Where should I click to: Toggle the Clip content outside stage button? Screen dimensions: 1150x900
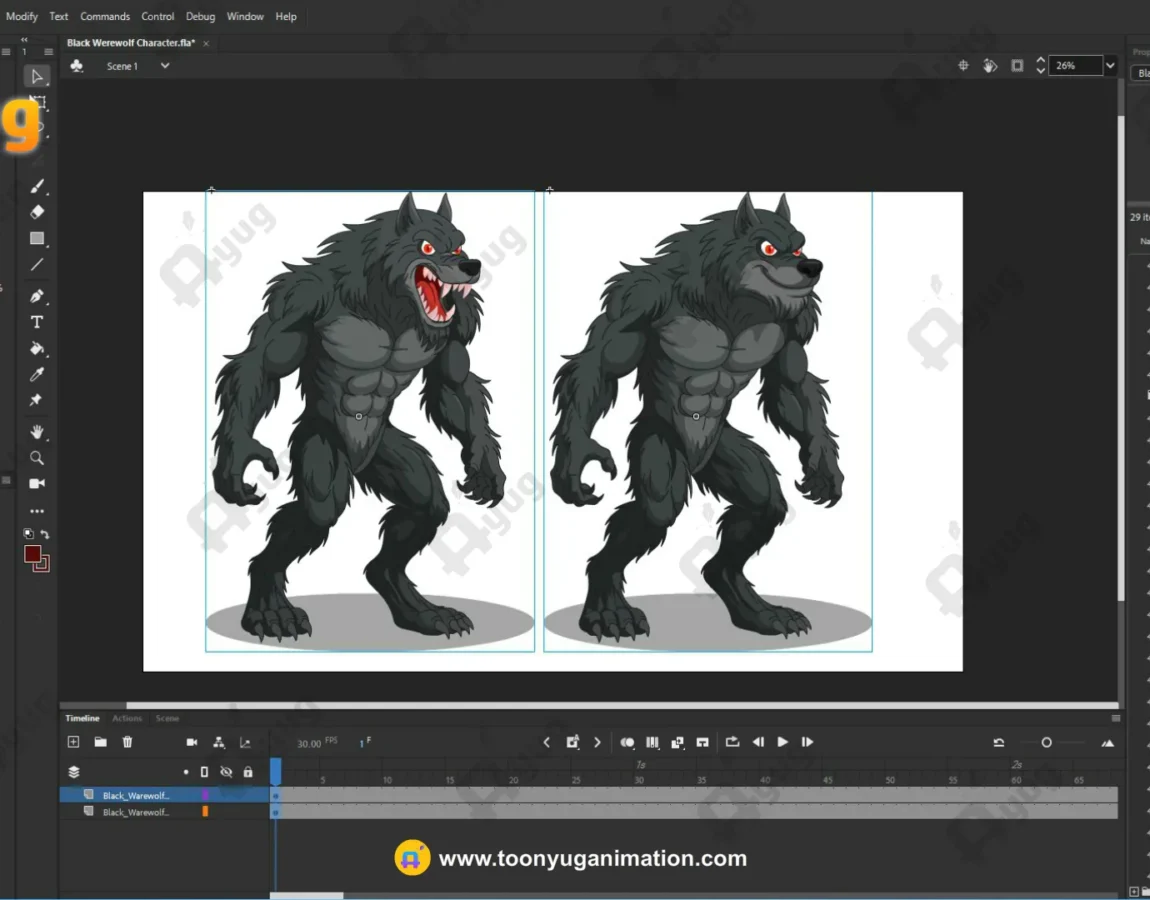[x=1017, y=66]
